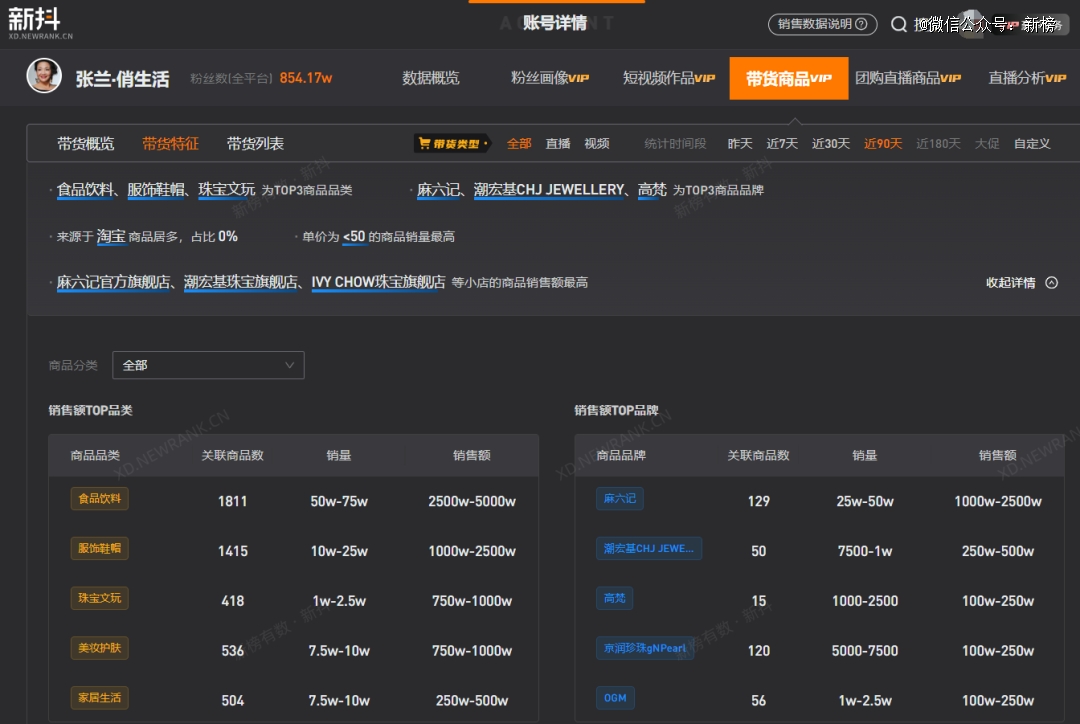Click the 账号详情 page title

tap(554, 23)
